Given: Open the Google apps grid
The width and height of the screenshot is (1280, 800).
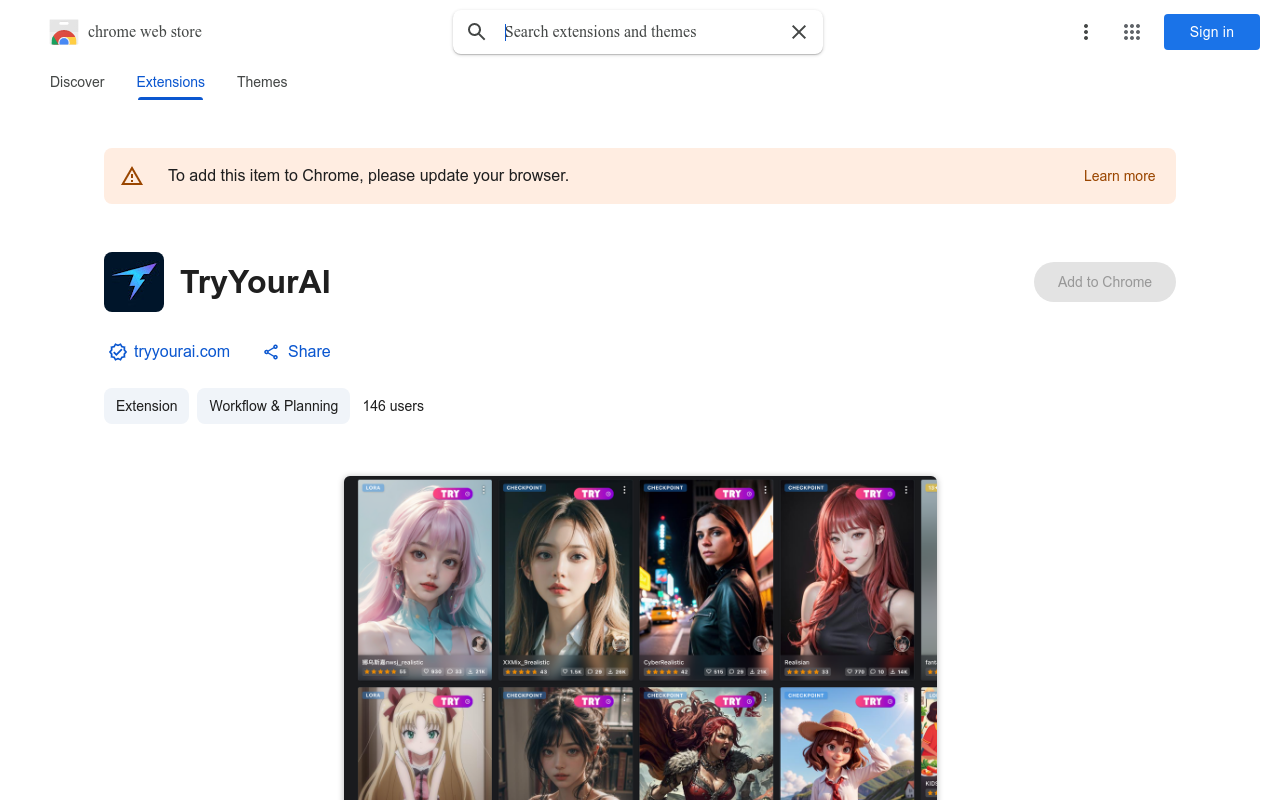Looking at the screenshot, I should tap(1132, 32).
